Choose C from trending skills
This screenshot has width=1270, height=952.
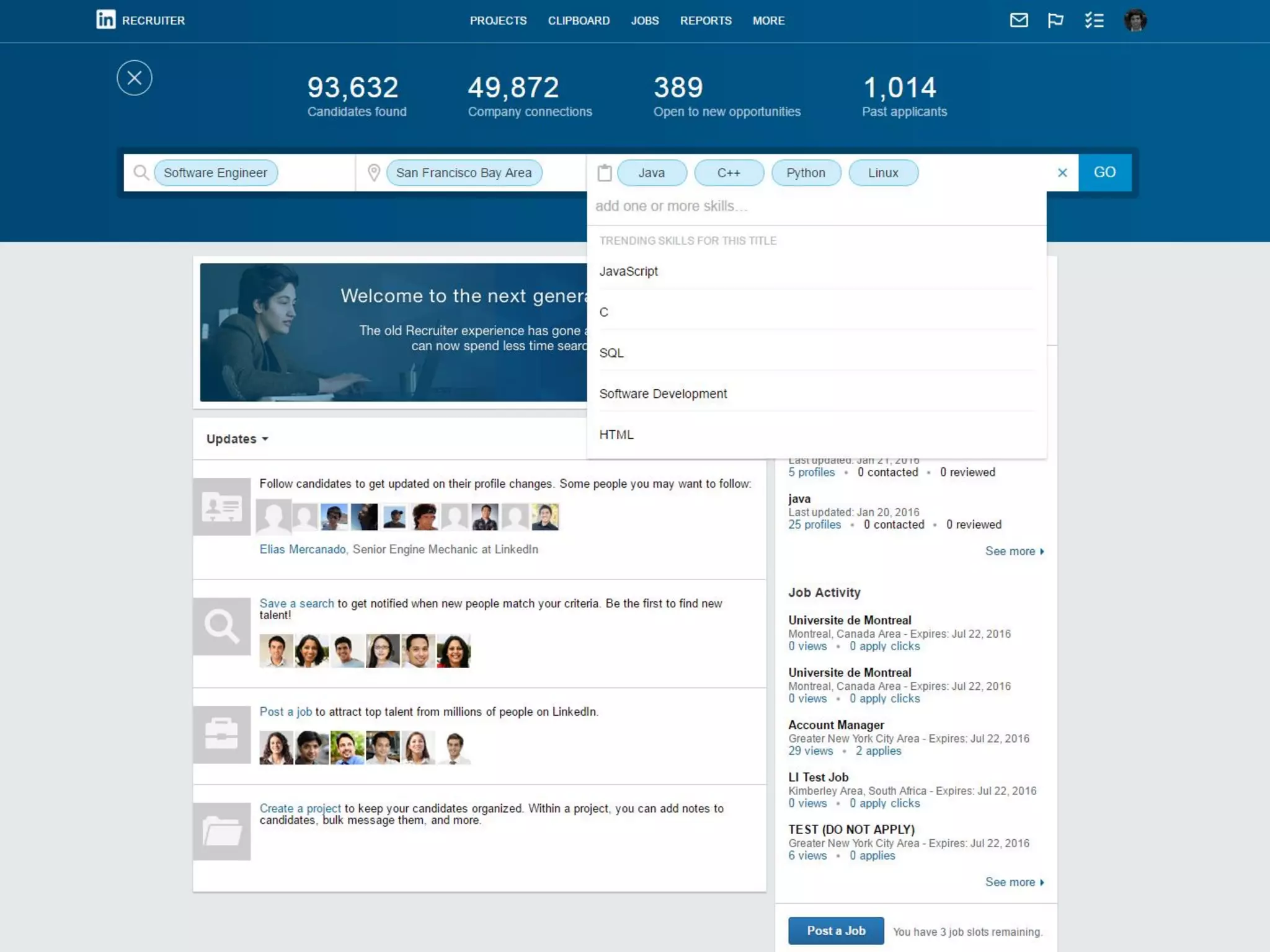pyautogui.click(x=816, y=312)
